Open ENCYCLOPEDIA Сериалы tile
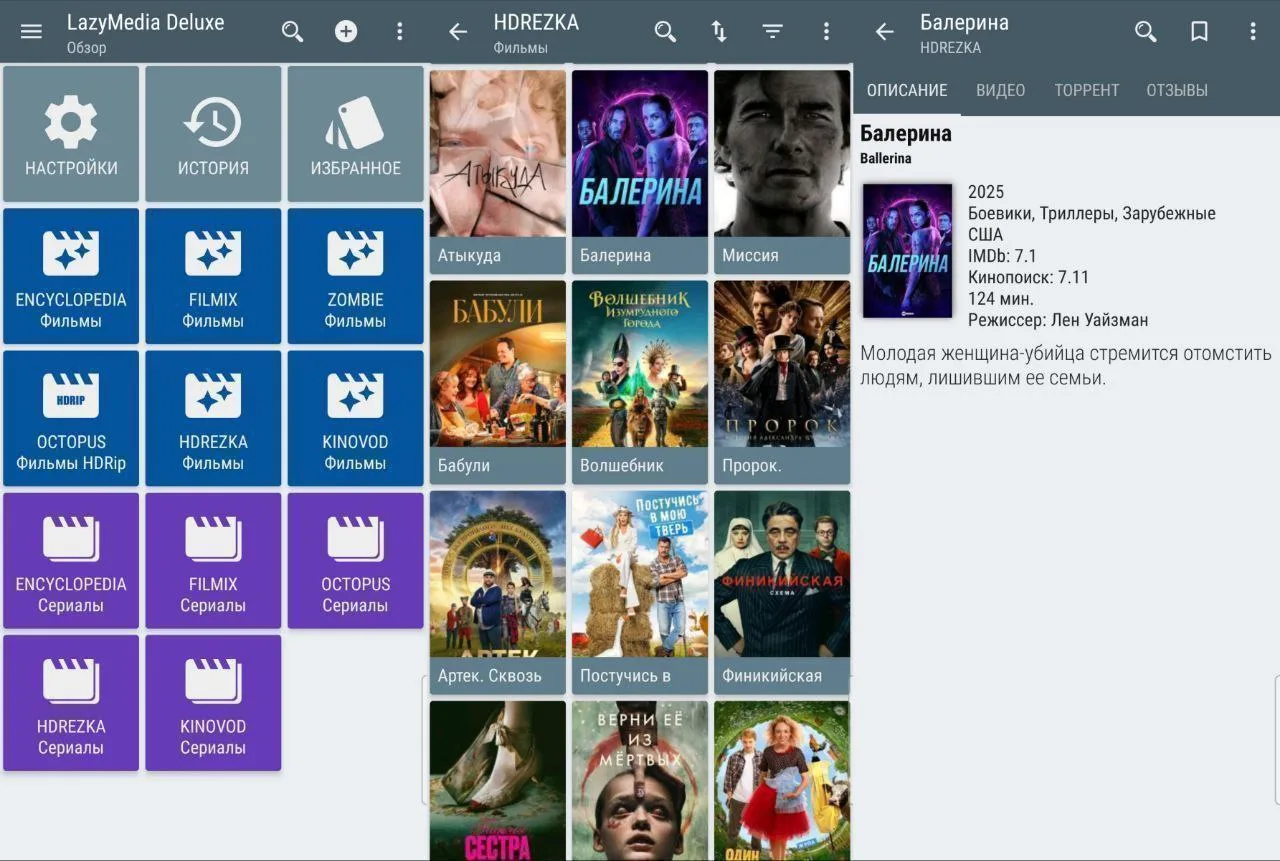1280x861 pixels. pos(71,561)
